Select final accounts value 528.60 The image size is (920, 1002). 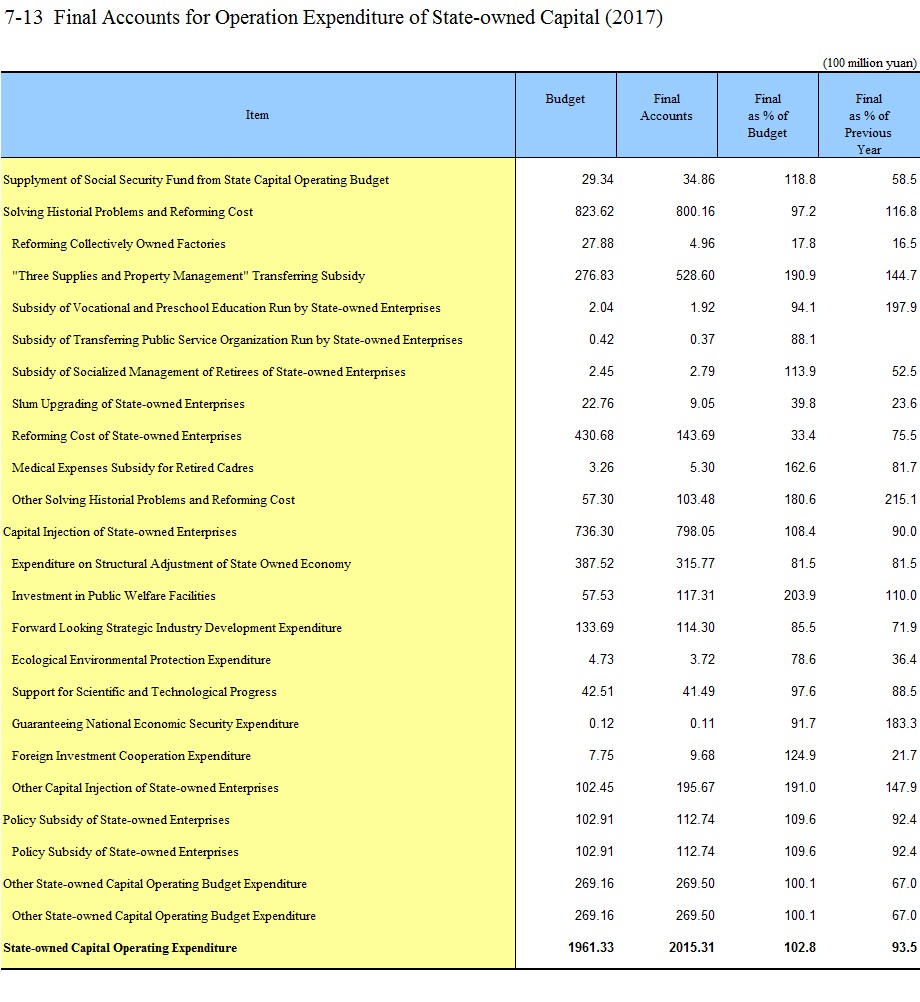695,275
